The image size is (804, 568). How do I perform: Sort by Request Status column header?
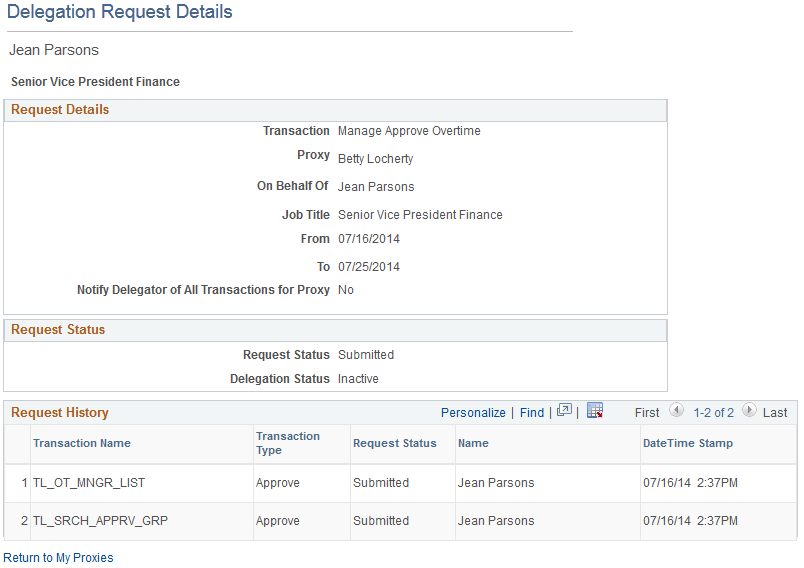(394, 443)
